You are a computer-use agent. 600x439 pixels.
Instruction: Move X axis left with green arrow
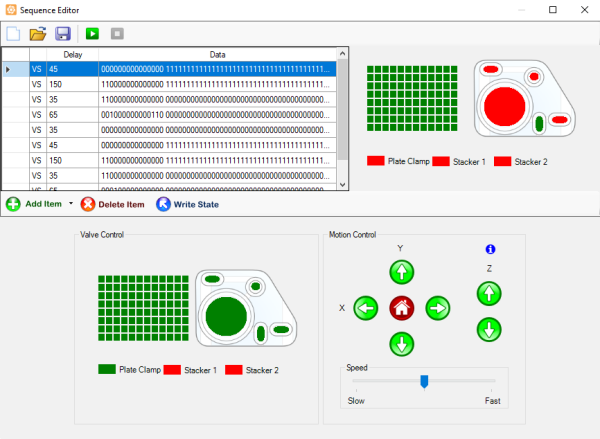(x=365, y=308)
